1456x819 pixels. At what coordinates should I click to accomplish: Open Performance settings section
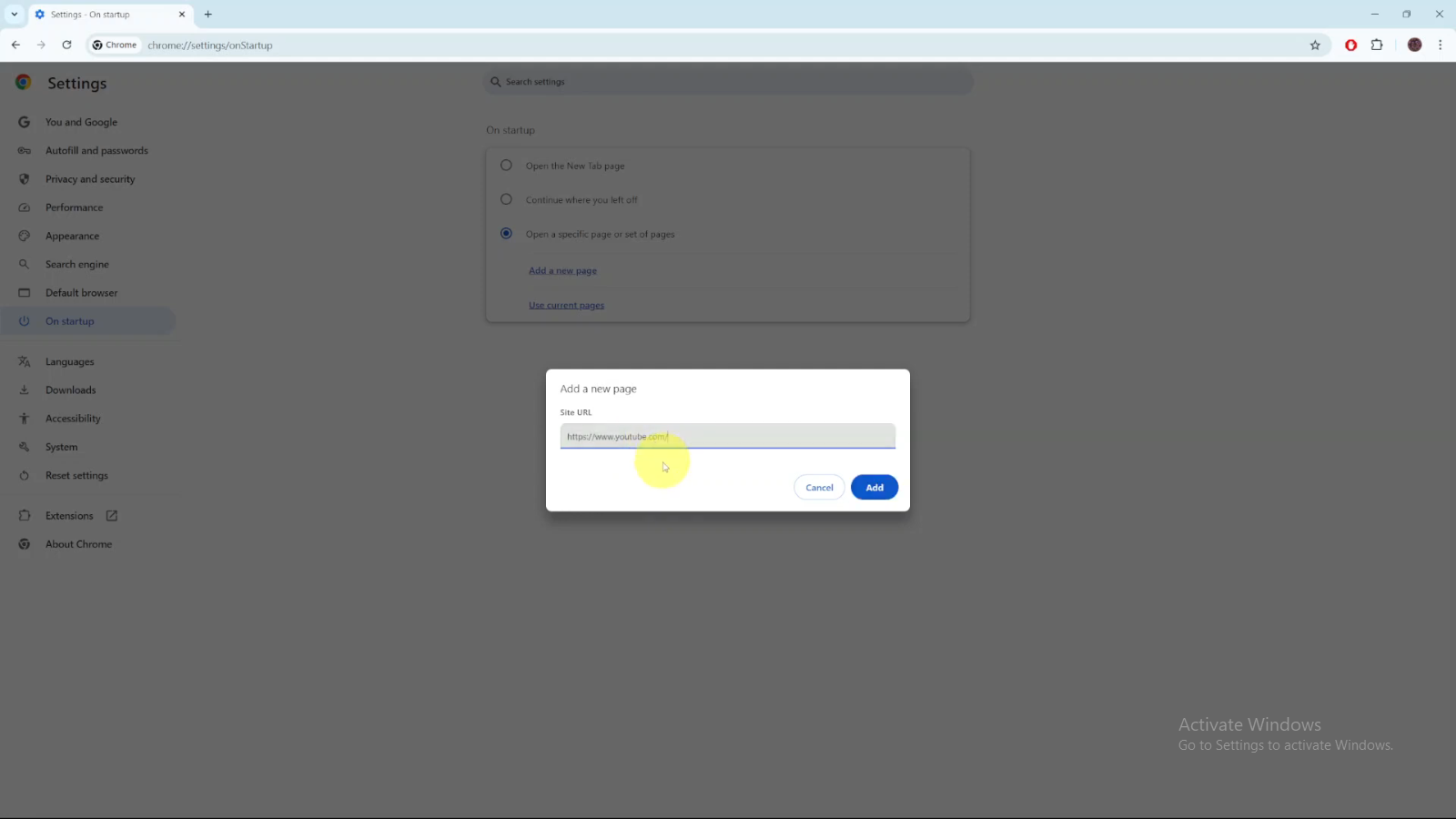point(74,207)
